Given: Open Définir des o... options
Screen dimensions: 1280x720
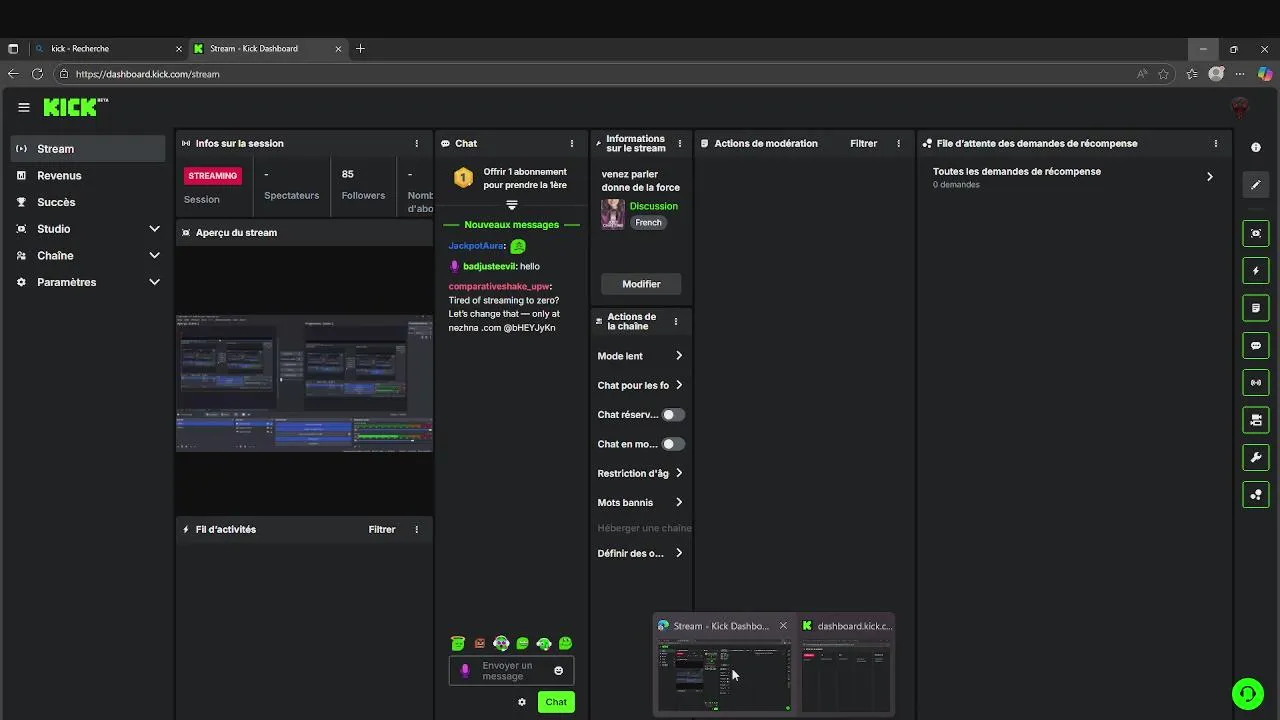Looking at the screenshot, I should (x=640, y=553).
